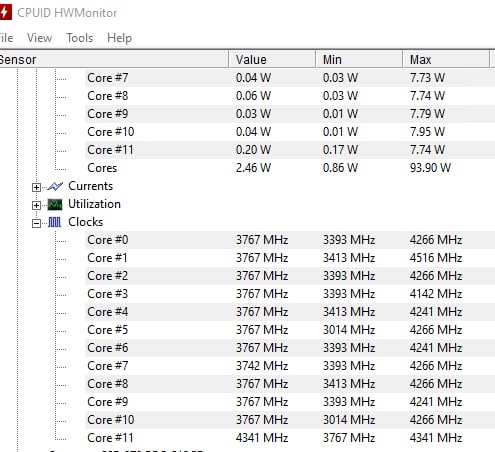Click the 0.86 W min Cores value
The image size is (495, 452).
click(x=340, y=168)
